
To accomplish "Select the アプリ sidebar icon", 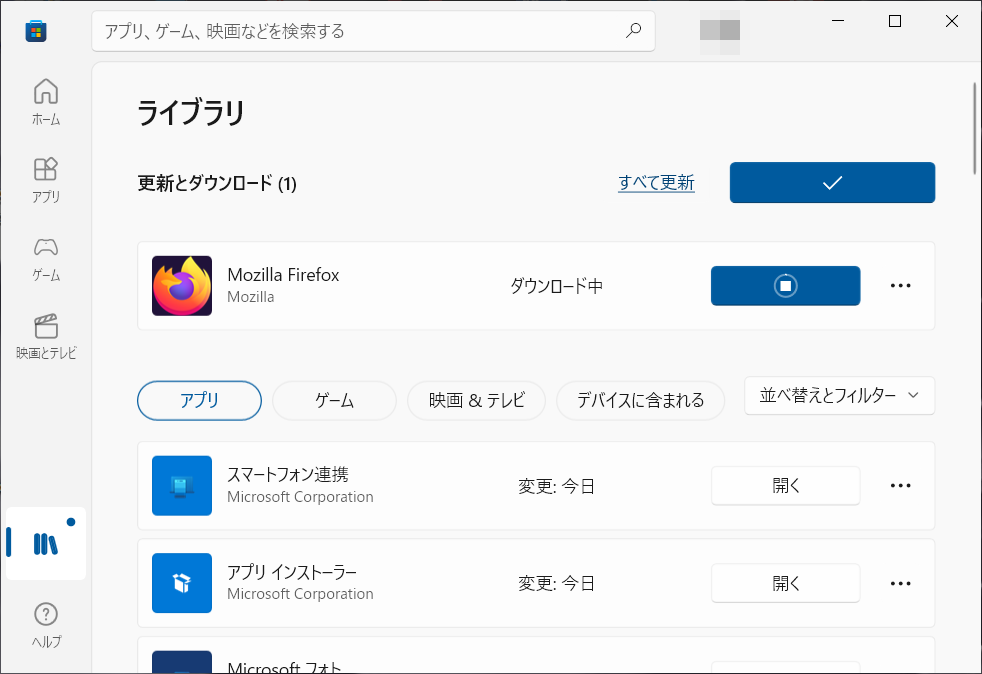I will [45, 178].
